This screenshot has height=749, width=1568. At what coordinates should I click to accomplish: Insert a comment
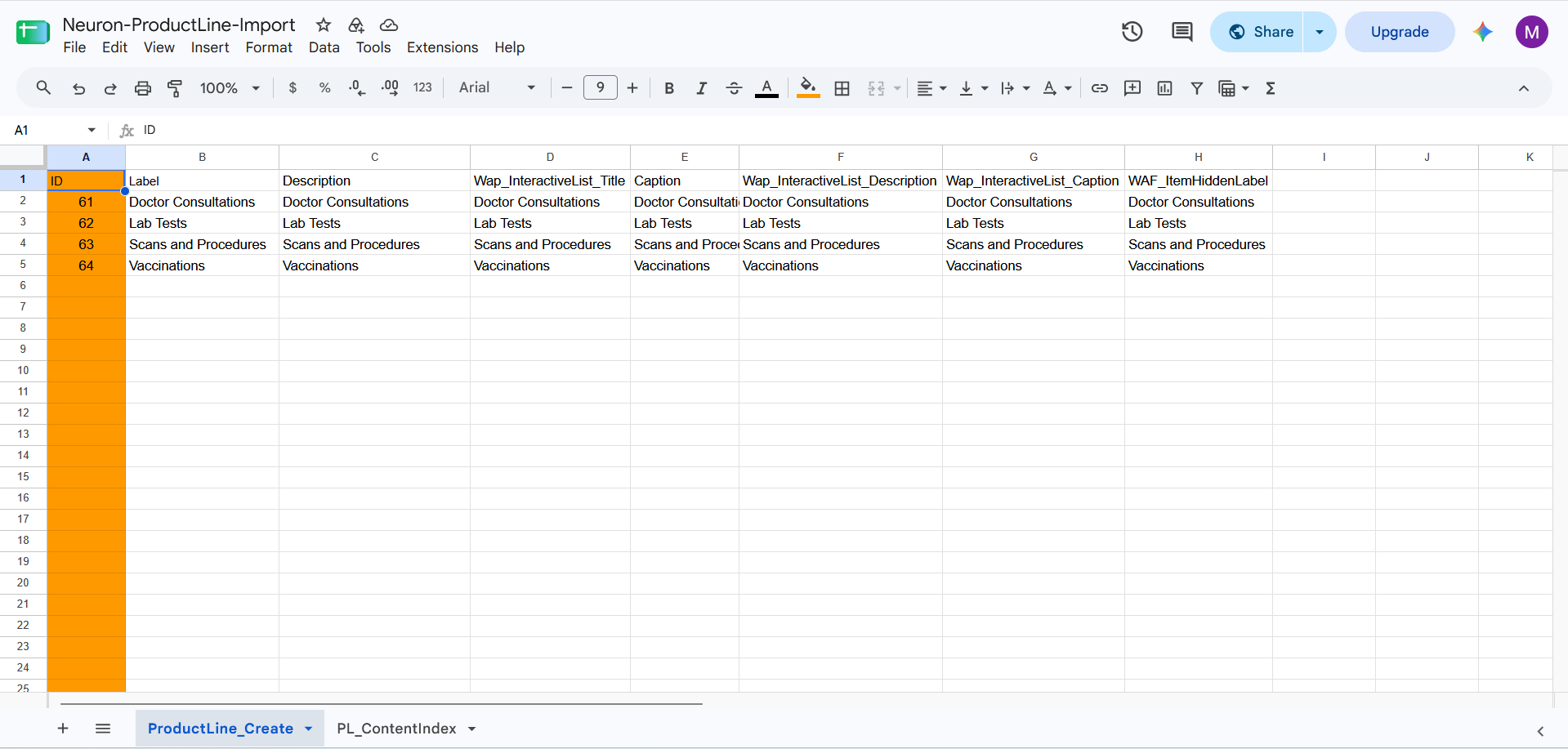[1132, 88]
